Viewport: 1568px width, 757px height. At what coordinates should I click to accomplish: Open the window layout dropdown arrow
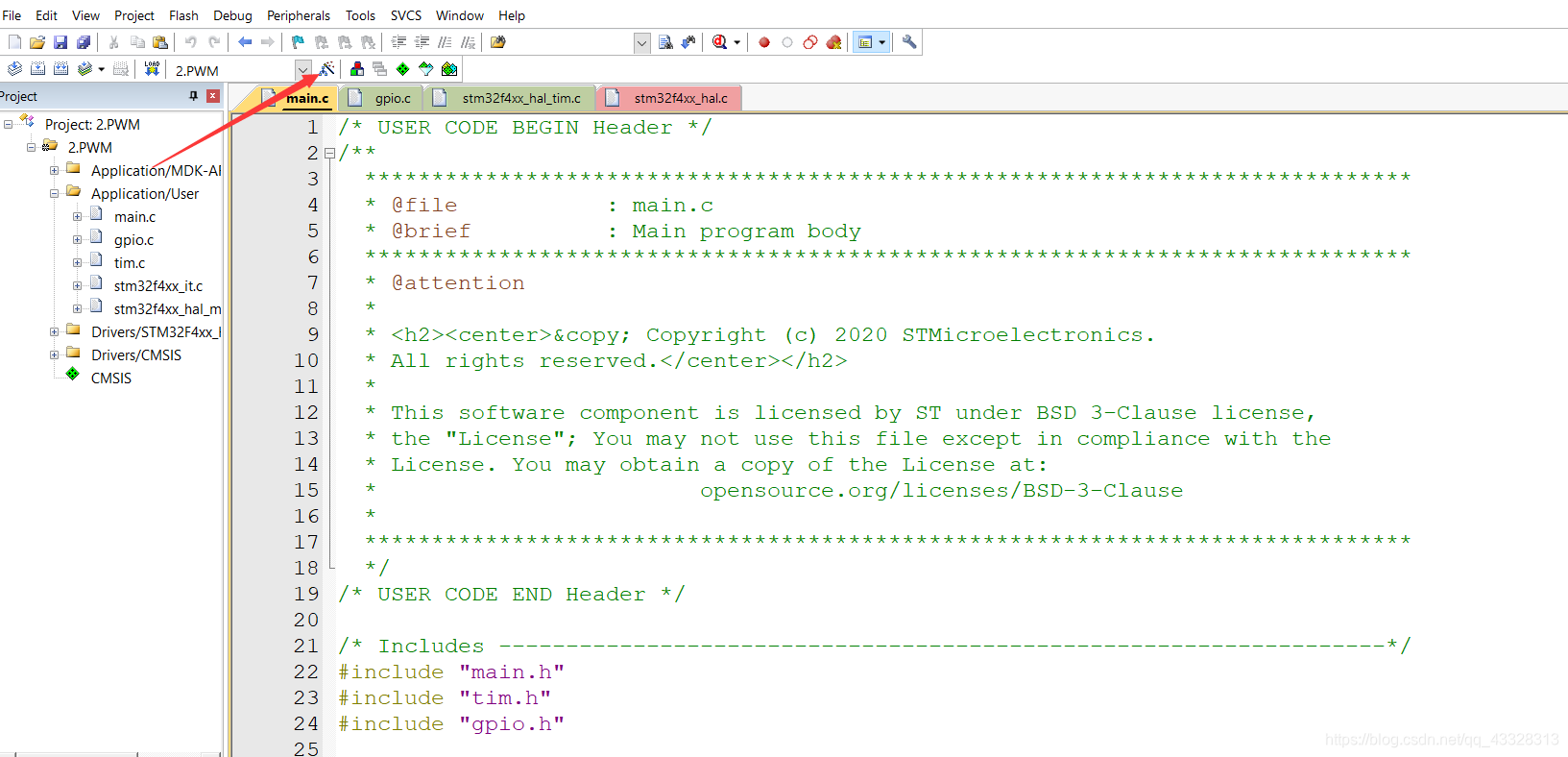(882, 42)
